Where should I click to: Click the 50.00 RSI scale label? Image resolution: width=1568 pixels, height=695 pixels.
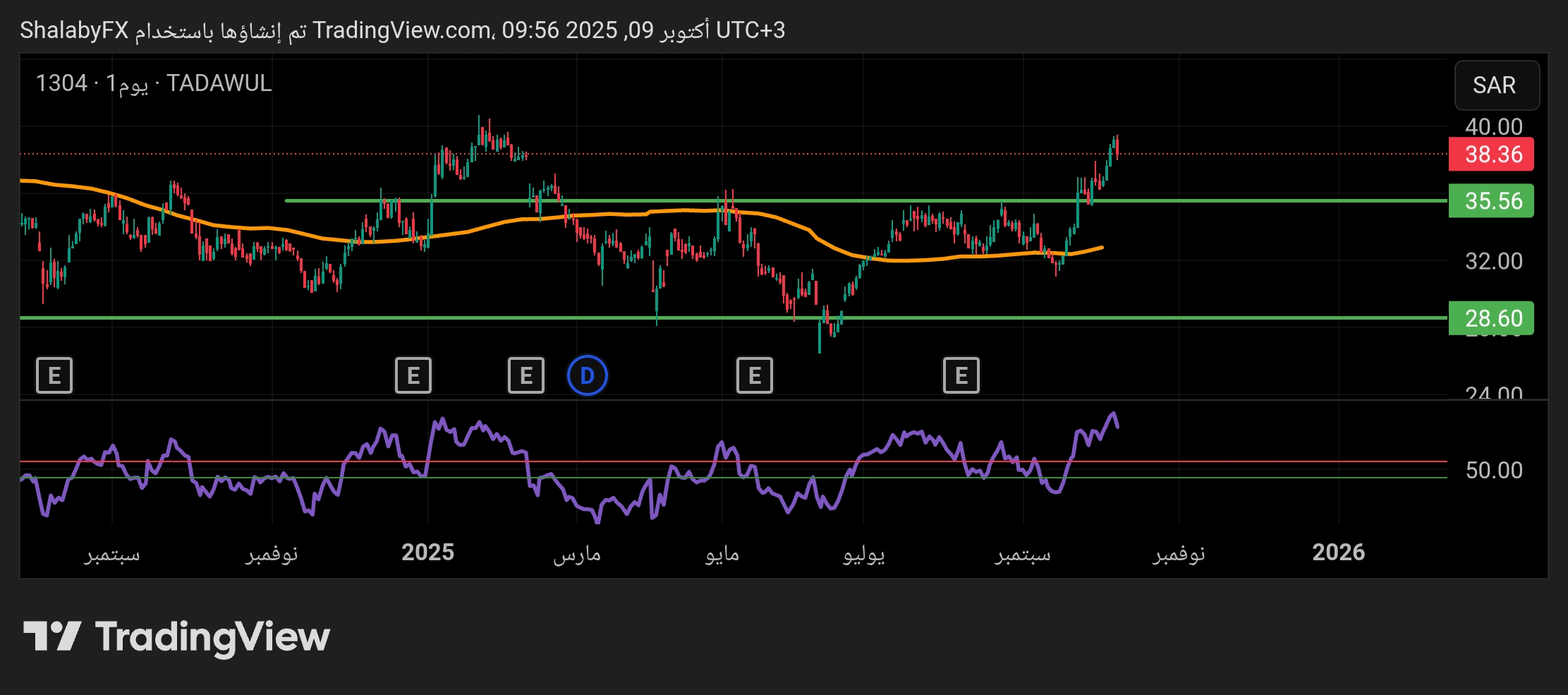tap(1493, 471)
